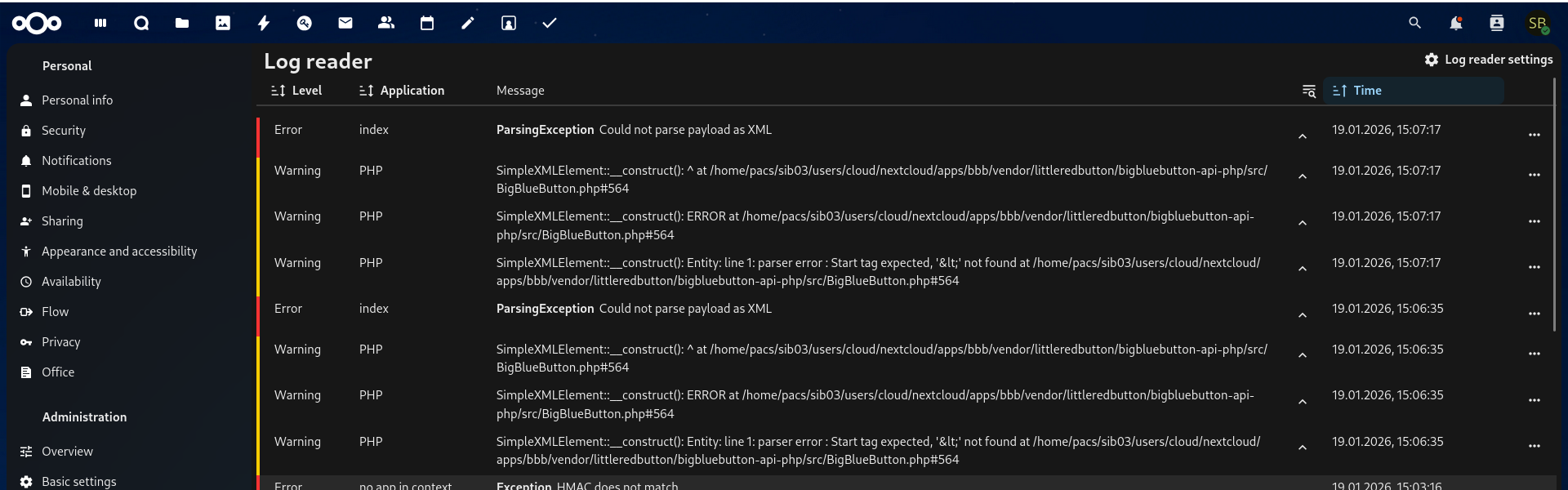This screenshot has height=490, width=1568.
Task: Open Log reader settings
Action: (1489, 60)
